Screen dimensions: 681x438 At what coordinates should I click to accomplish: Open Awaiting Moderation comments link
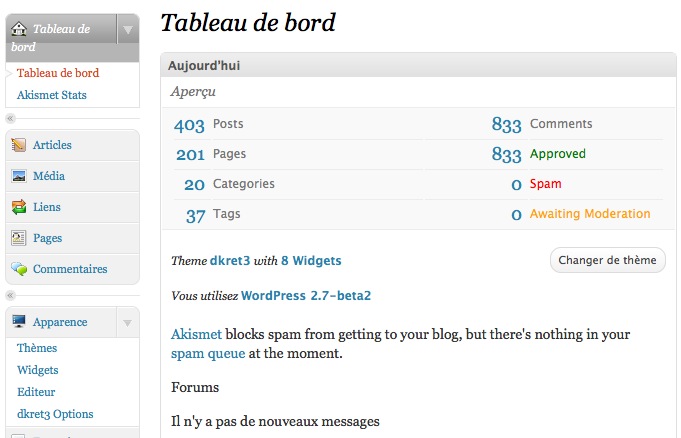[x=590, y=214]
